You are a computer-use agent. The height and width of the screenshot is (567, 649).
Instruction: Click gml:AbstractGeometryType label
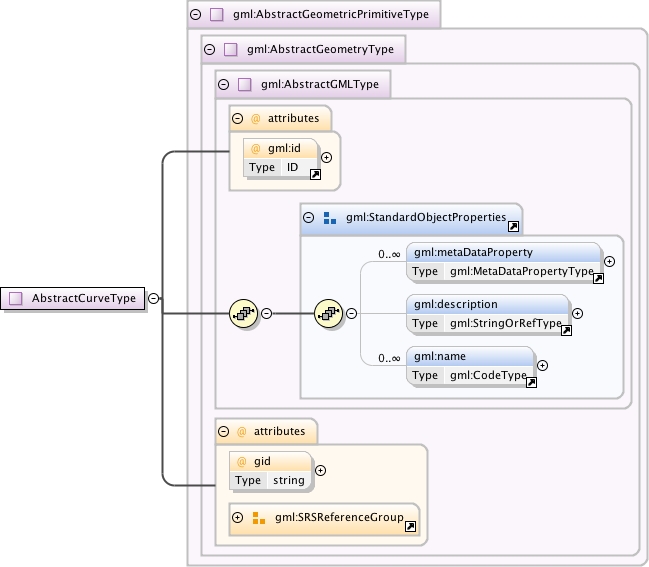(320, 49)
